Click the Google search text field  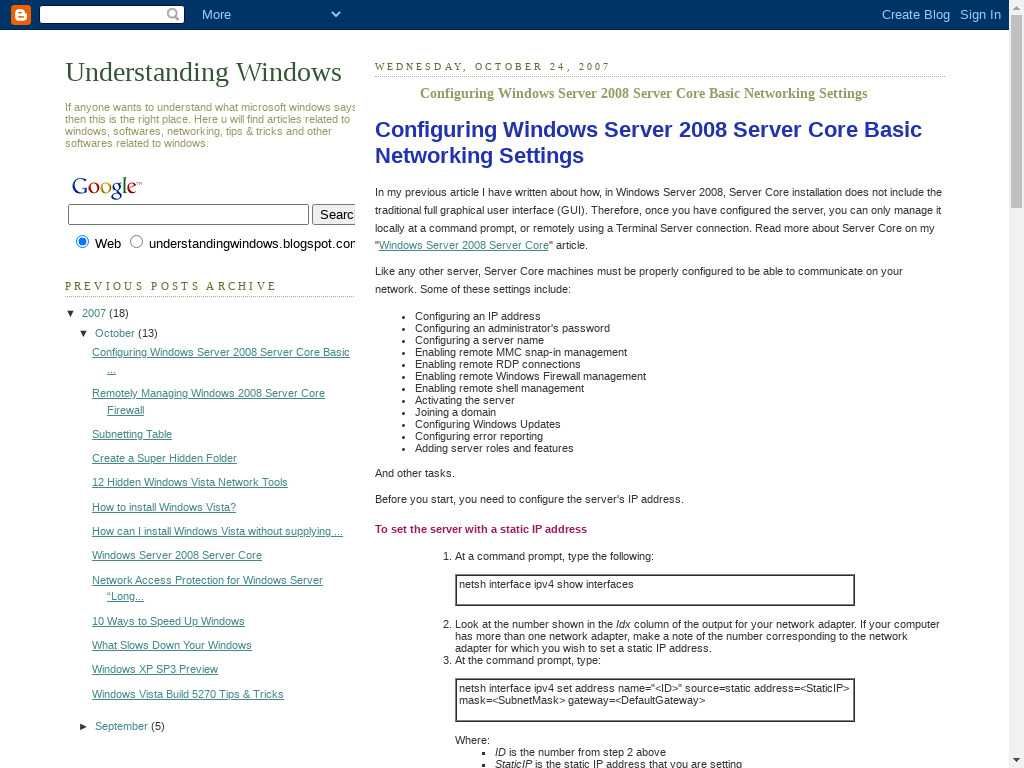point(188,215)
